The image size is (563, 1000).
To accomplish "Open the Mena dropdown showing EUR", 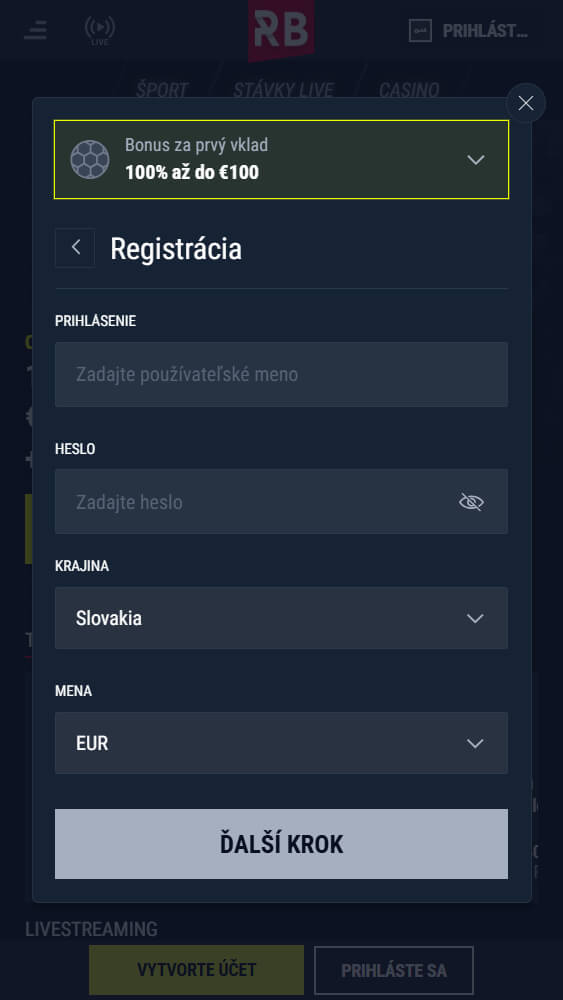I will 281,743.
